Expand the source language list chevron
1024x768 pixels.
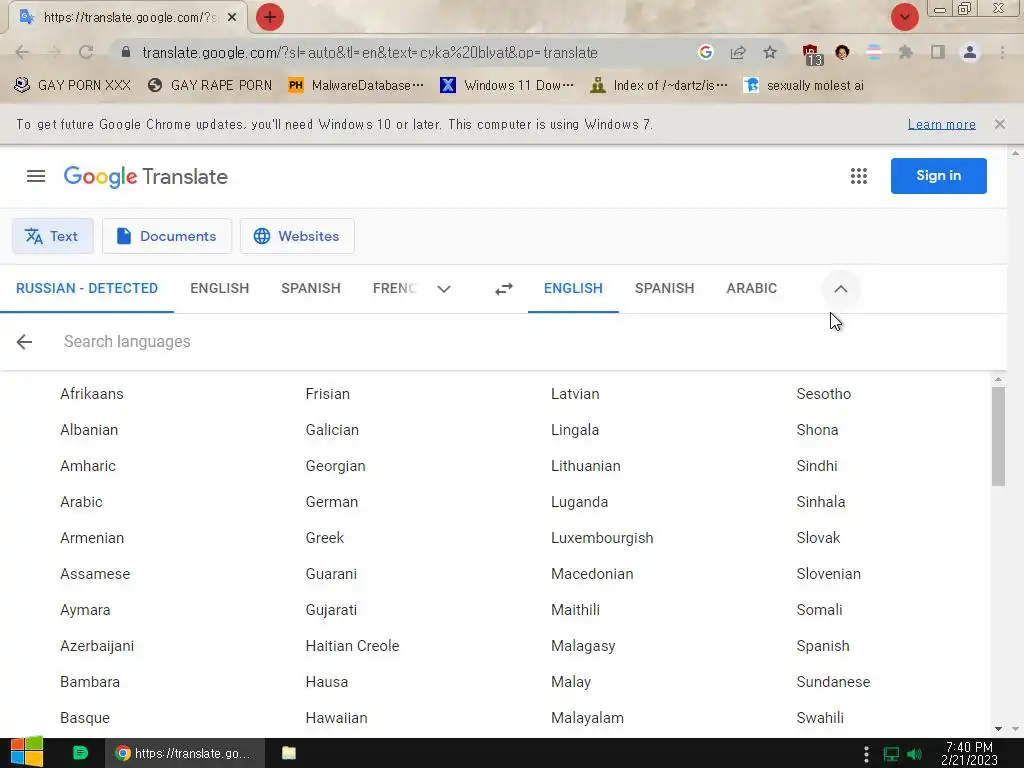tap(443, 289)
